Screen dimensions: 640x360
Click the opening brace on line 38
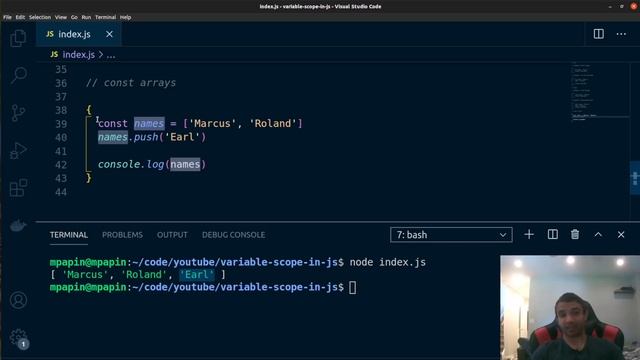pos(89,110)
